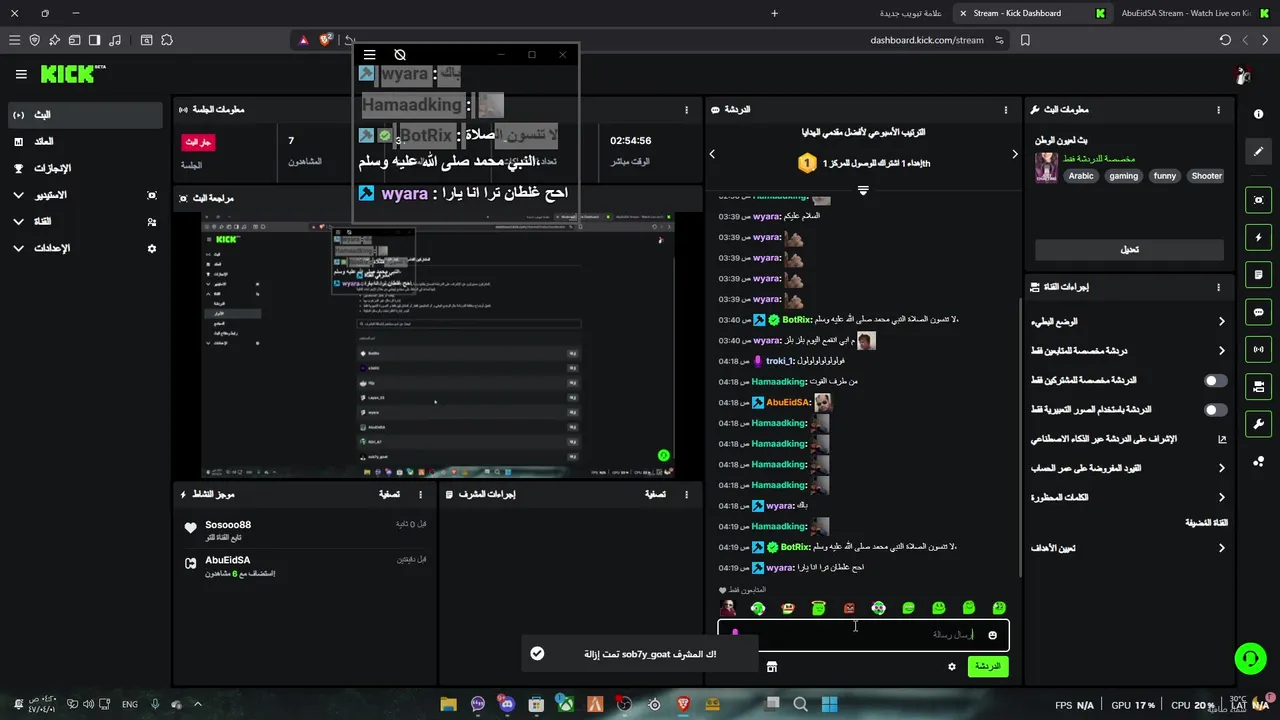Click the Arabic tag chip

tap(1081, 176)
